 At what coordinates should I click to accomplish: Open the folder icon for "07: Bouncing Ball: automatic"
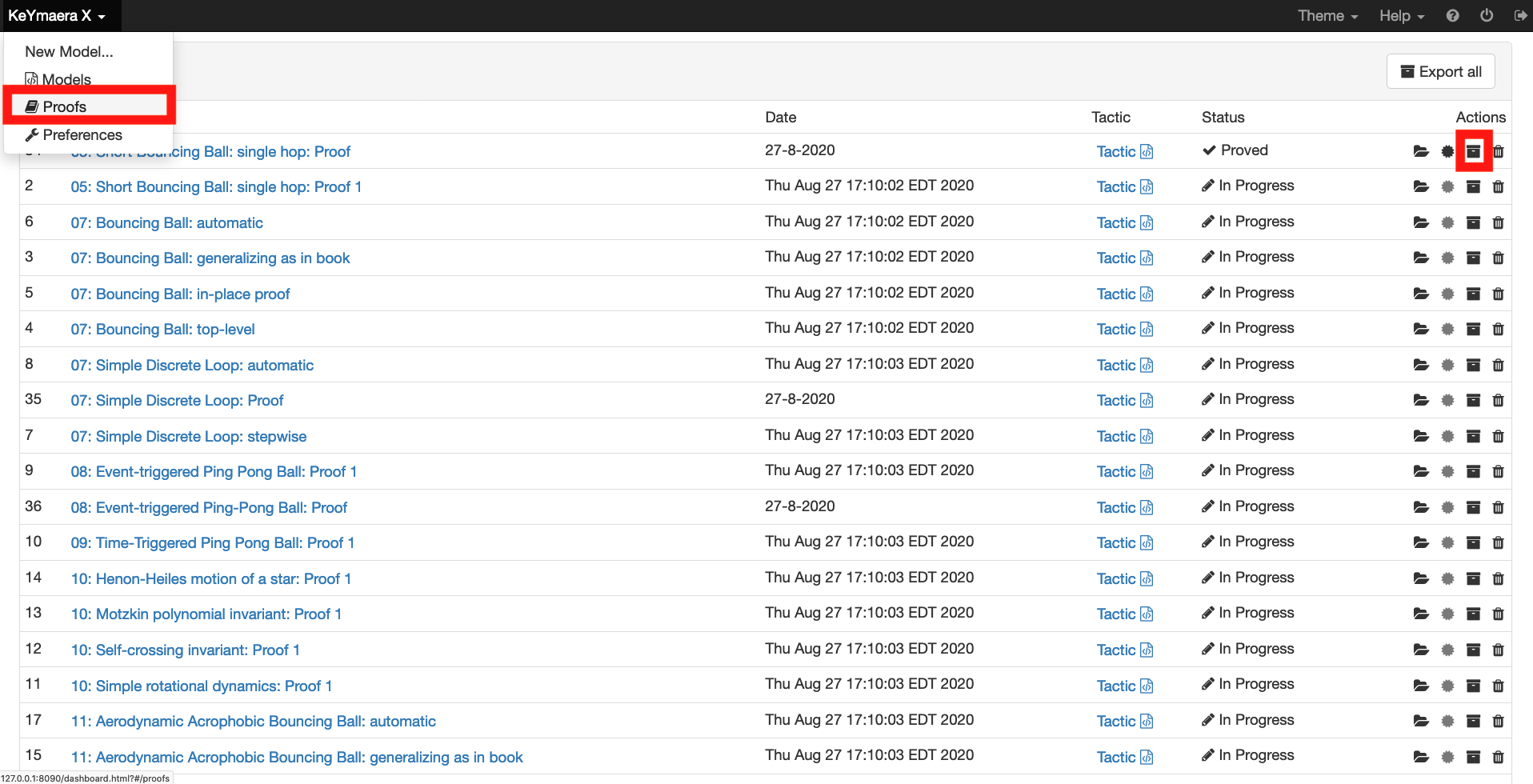click(x=1422, y=222)
